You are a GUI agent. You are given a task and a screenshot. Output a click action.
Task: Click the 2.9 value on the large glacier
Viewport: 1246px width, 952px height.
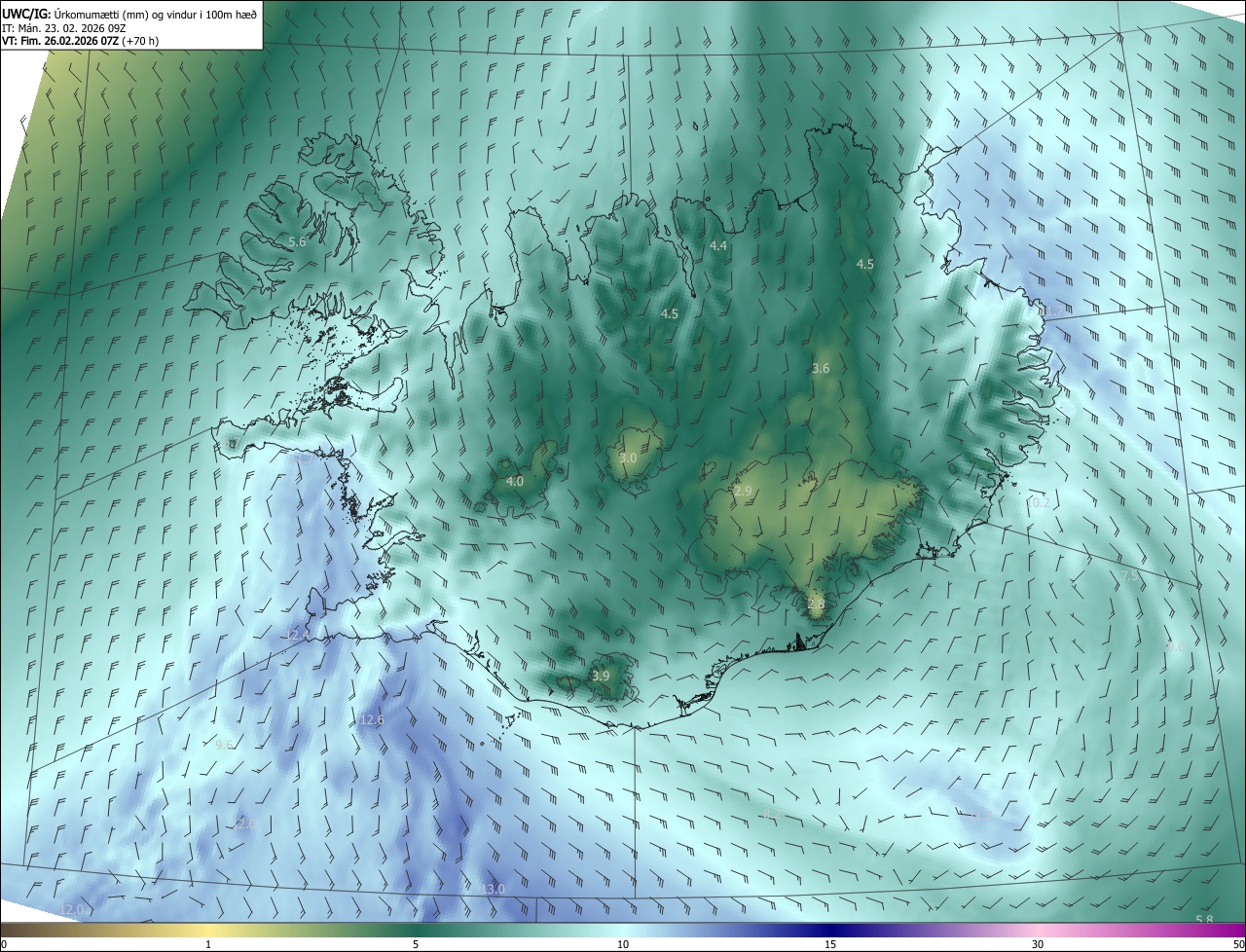tap(743, 492)
